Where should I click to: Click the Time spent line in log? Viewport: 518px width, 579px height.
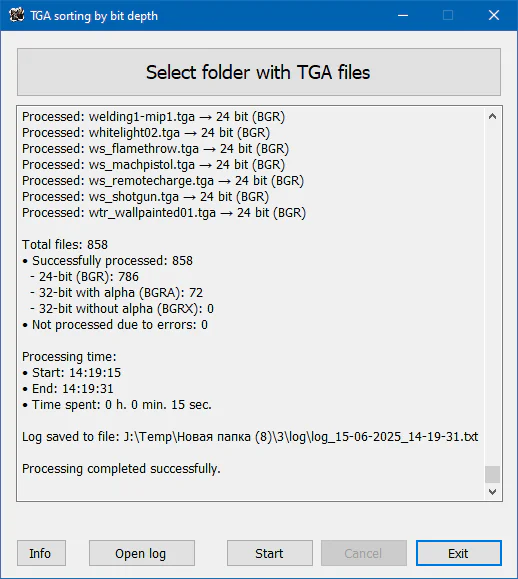pos(117,405)
